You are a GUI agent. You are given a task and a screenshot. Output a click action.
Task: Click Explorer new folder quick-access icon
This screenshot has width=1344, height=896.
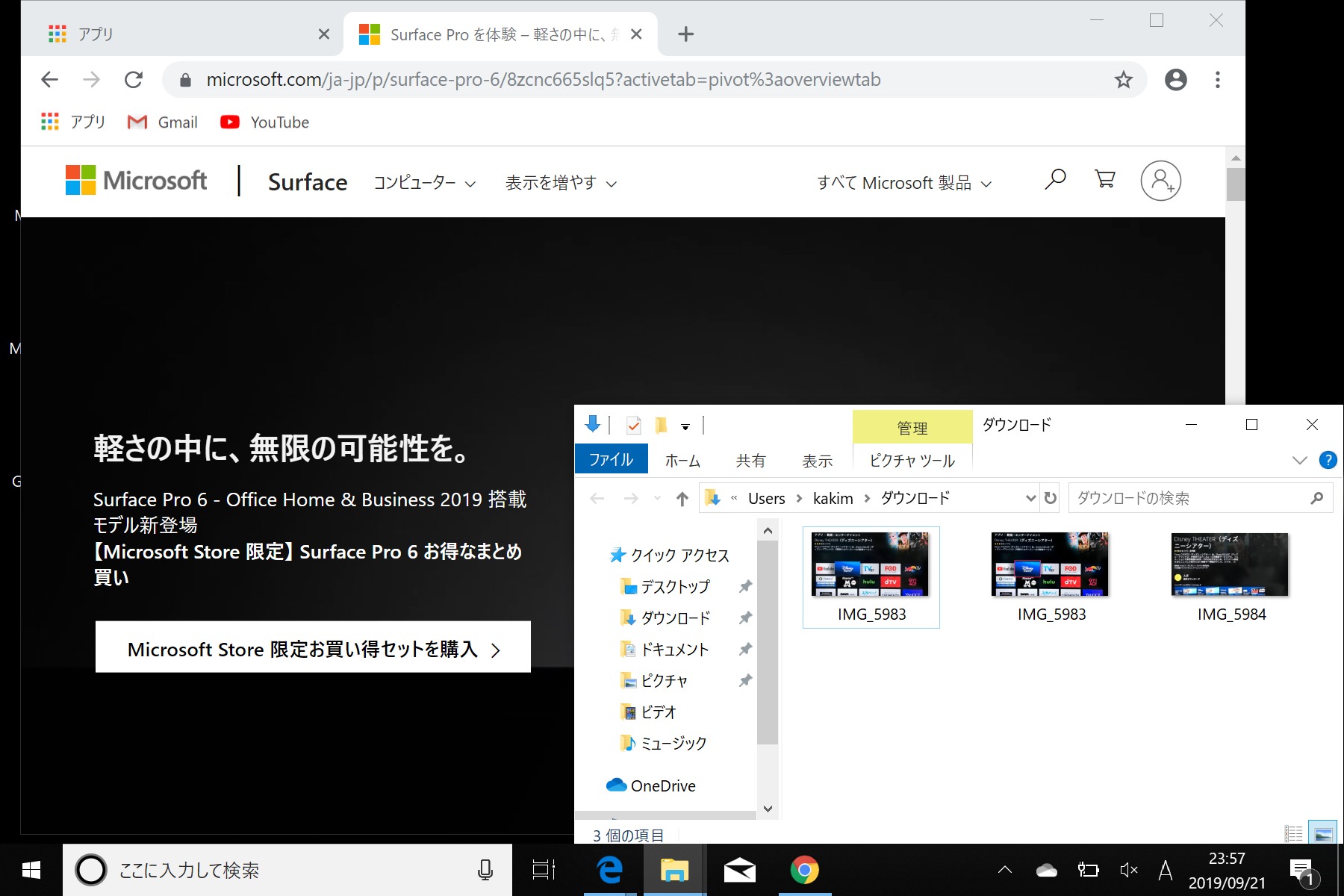(x=660, y=426)
